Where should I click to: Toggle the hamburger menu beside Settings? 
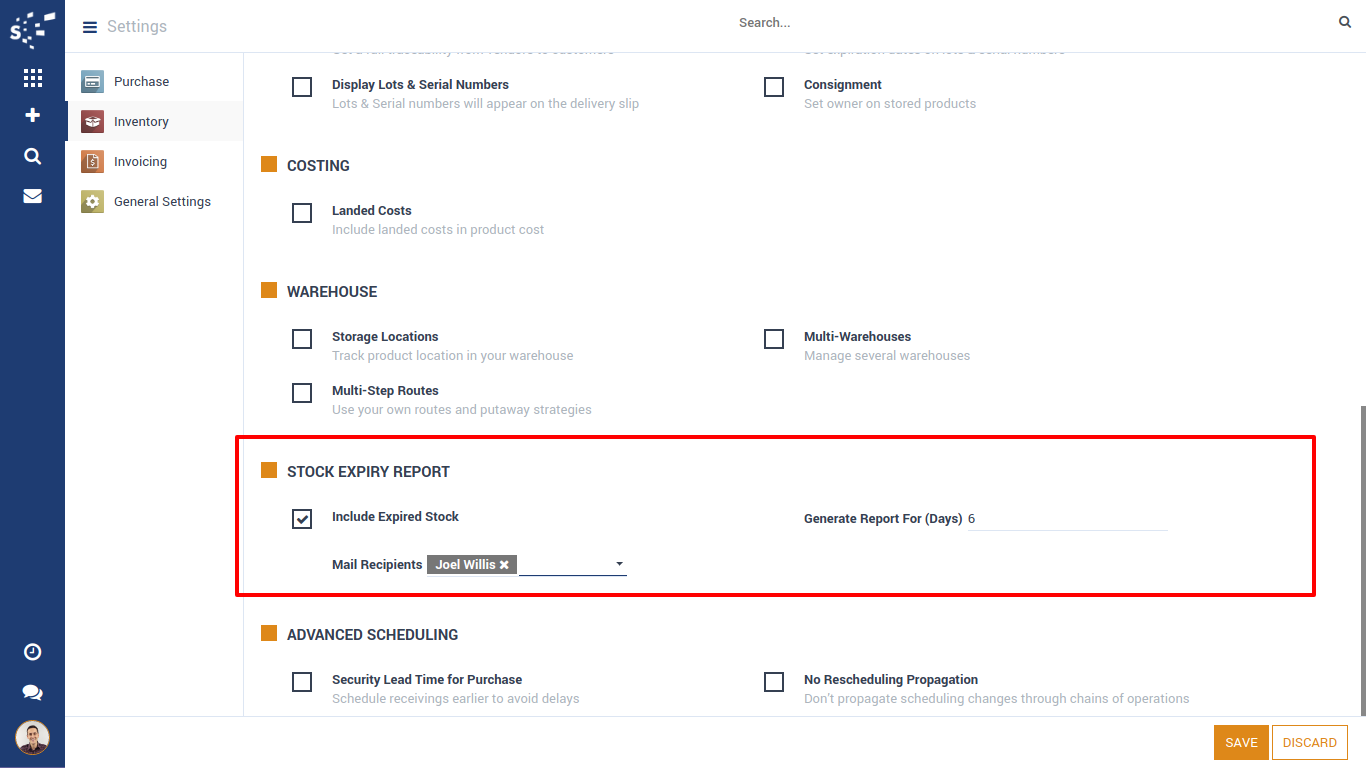pyautogui.click(x=90, y=27)
